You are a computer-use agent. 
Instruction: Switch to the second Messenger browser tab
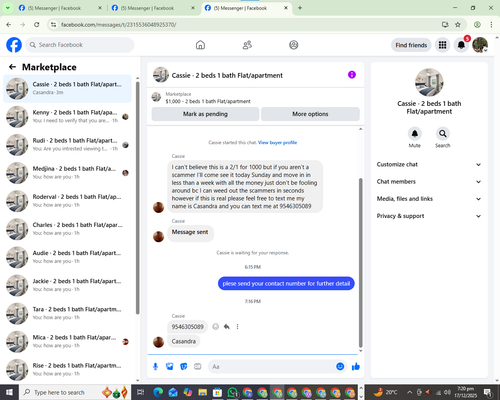153,8
